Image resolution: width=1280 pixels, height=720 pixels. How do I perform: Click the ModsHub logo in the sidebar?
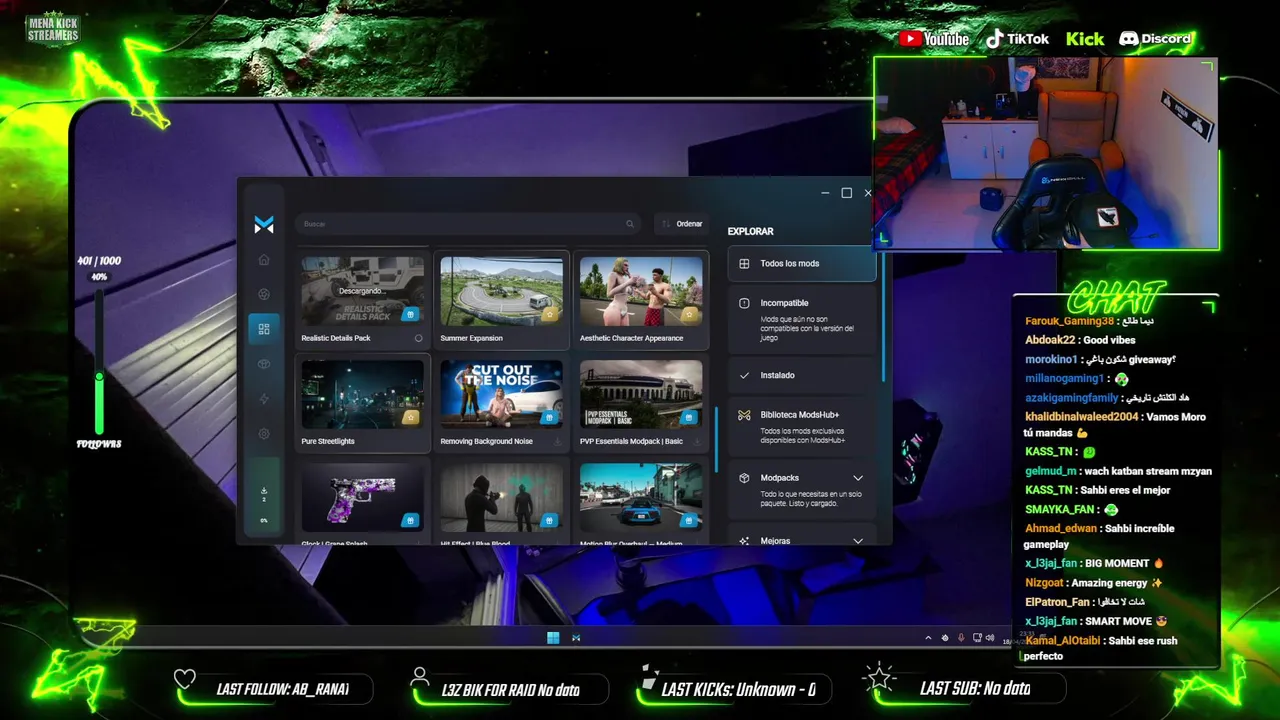click(x=264, y=225)
